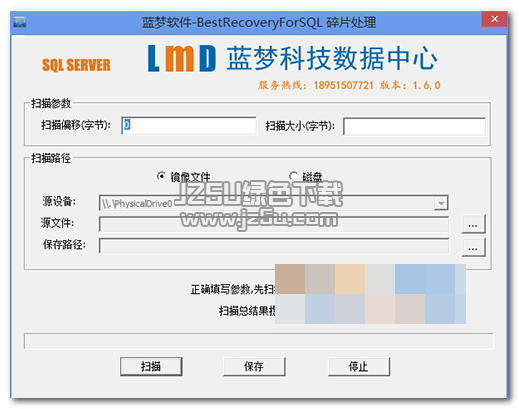Open the 源设备 PhysicalDrive0 dropdown
The image size is (519, 409).
441,203
